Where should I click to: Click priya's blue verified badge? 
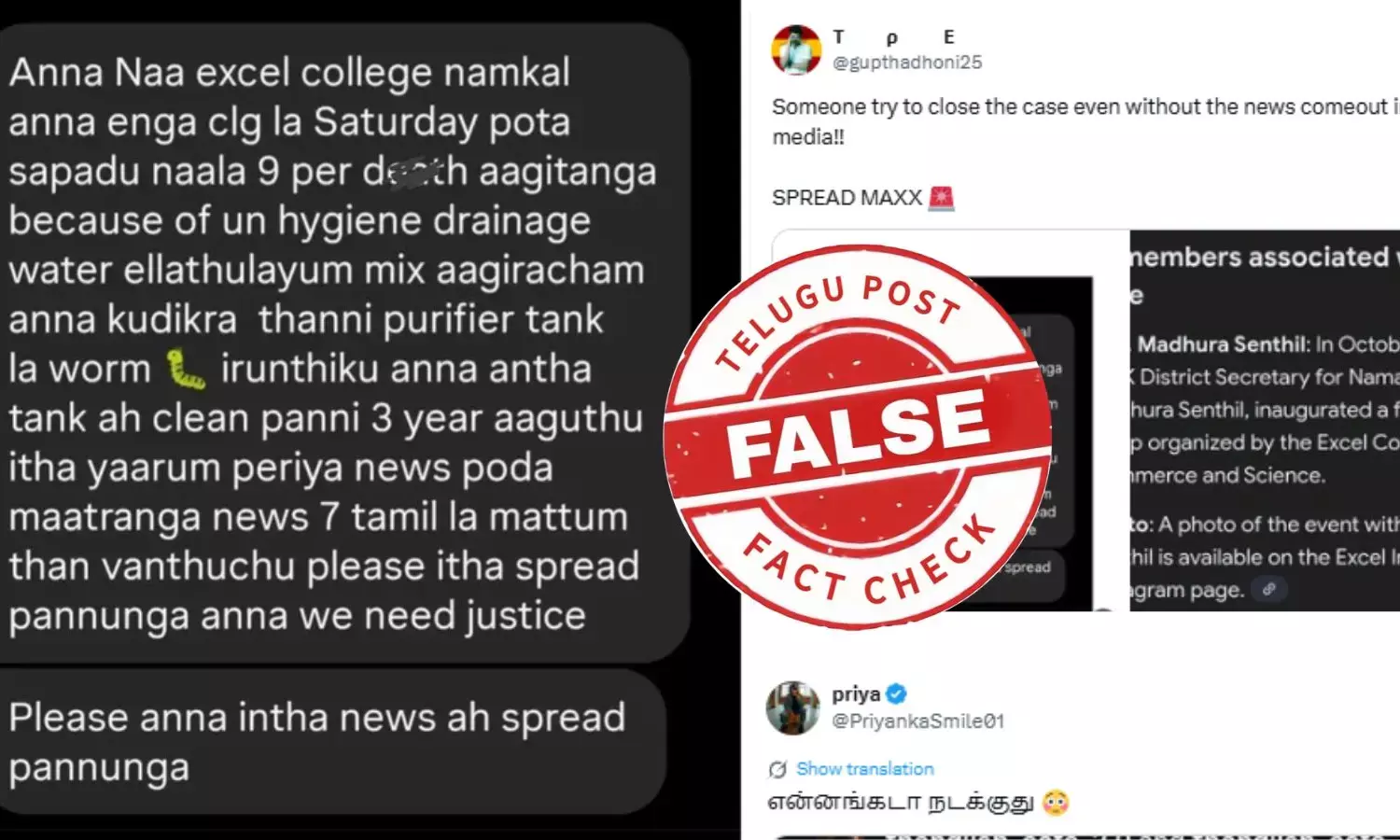(x=896, y=694)
